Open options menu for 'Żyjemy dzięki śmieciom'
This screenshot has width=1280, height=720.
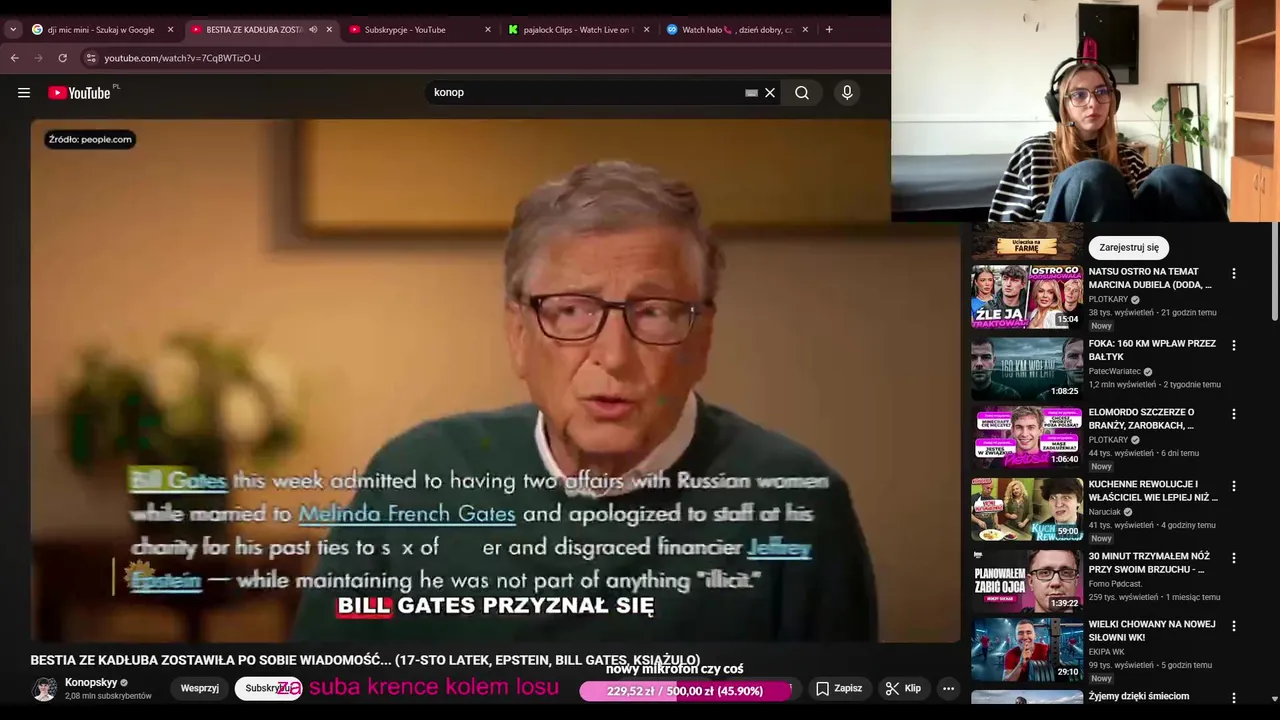(x=1233, y=697)
